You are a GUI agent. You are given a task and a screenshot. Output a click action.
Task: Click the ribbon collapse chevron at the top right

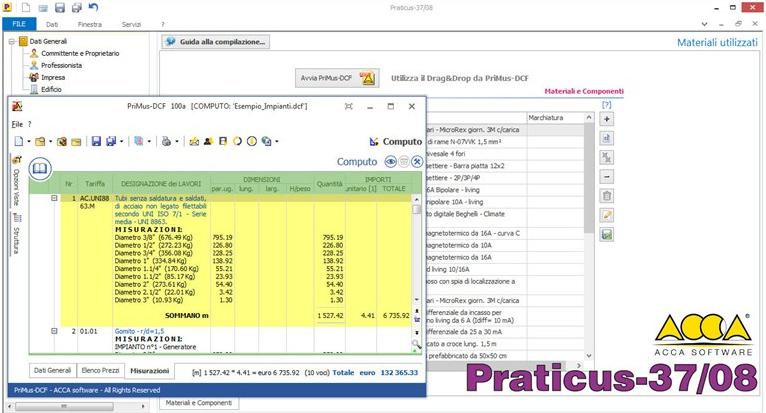click(x=704, y=24)
